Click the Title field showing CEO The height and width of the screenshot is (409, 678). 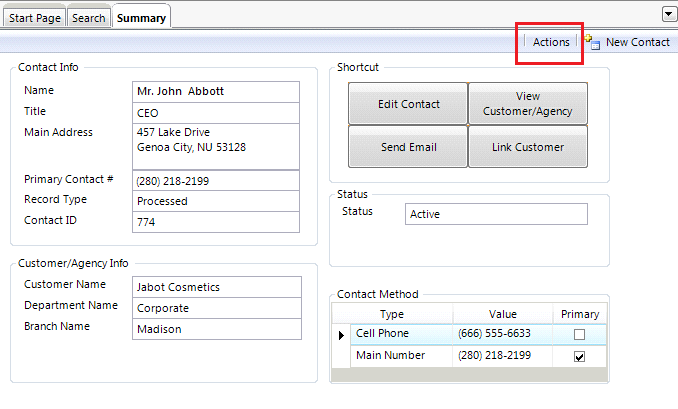(216, 113)
